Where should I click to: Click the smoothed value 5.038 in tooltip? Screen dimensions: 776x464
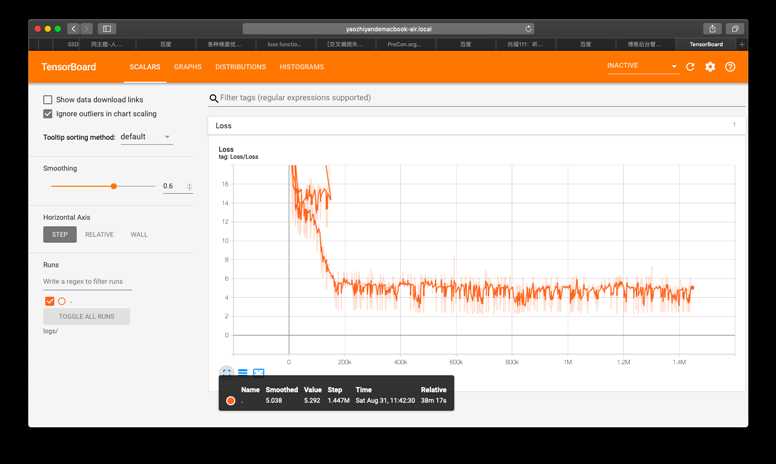274,400
